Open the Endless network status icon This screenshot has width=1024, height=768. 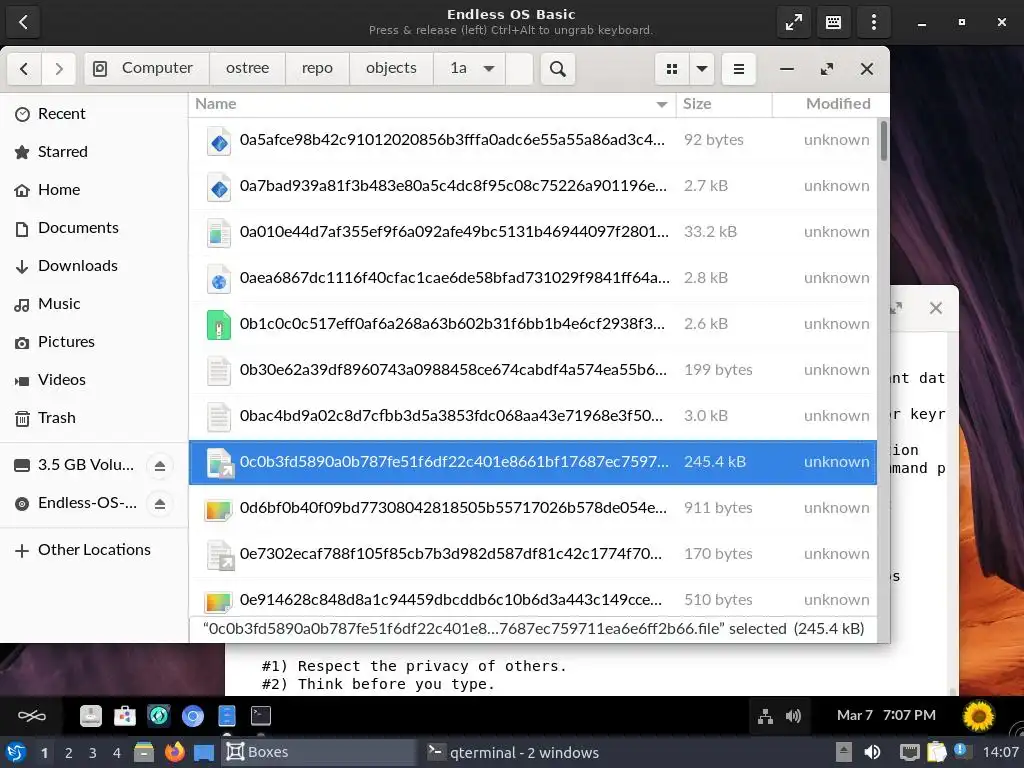click(765, 716)
